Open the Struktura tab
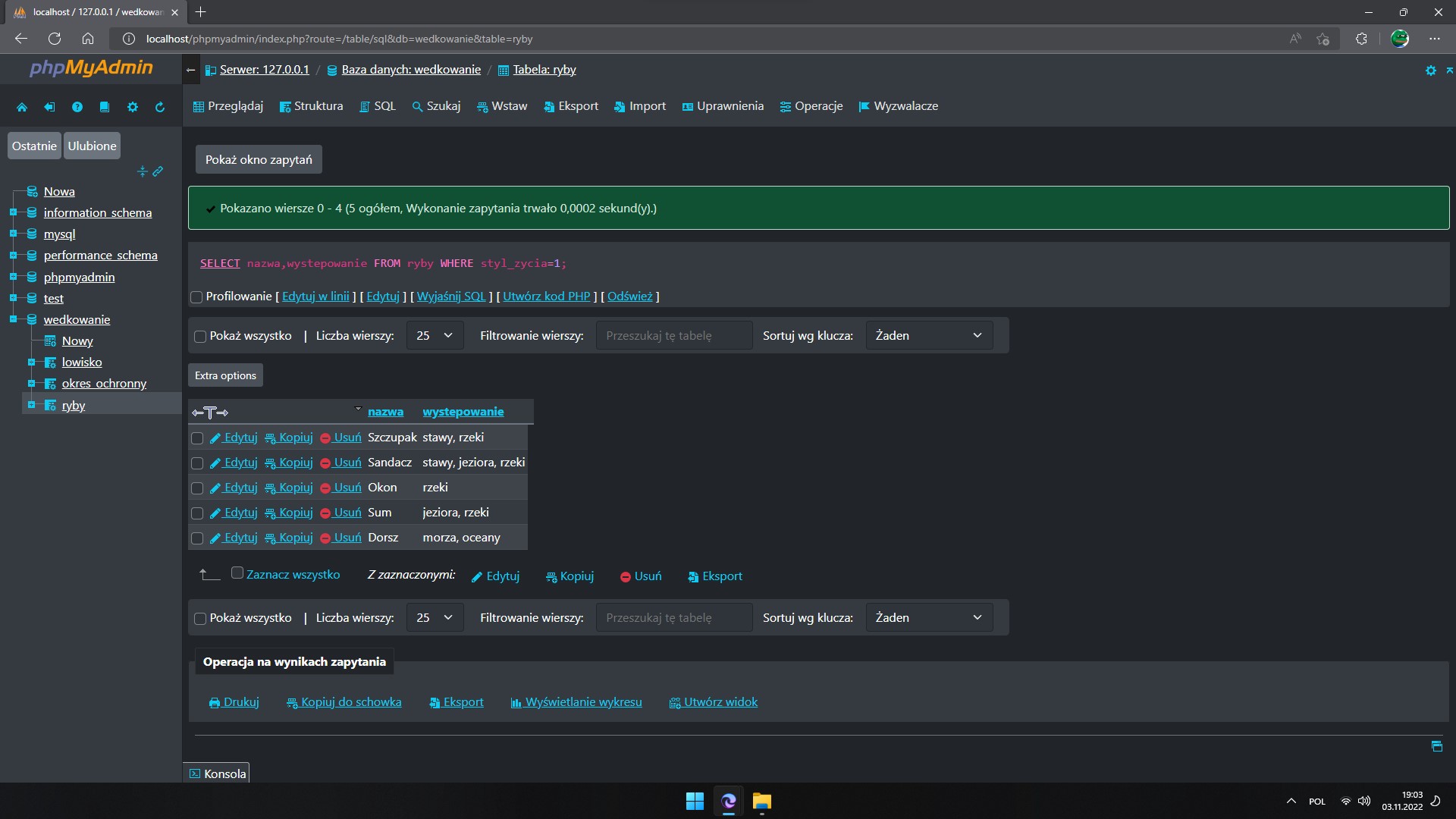 311,106
